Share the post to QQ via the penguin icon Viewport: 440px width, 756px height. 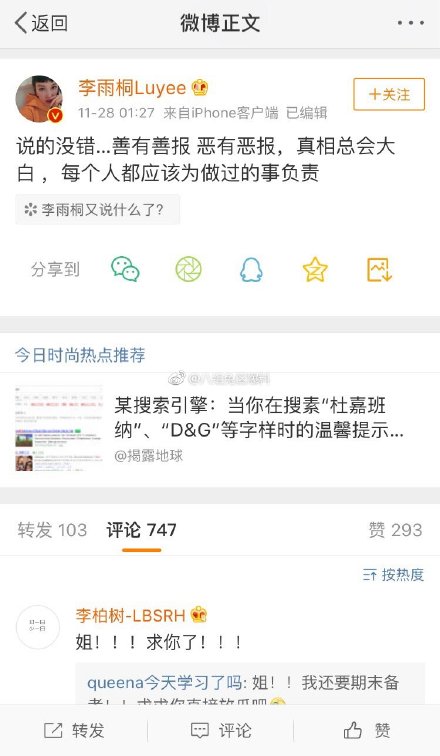point(251,269)
